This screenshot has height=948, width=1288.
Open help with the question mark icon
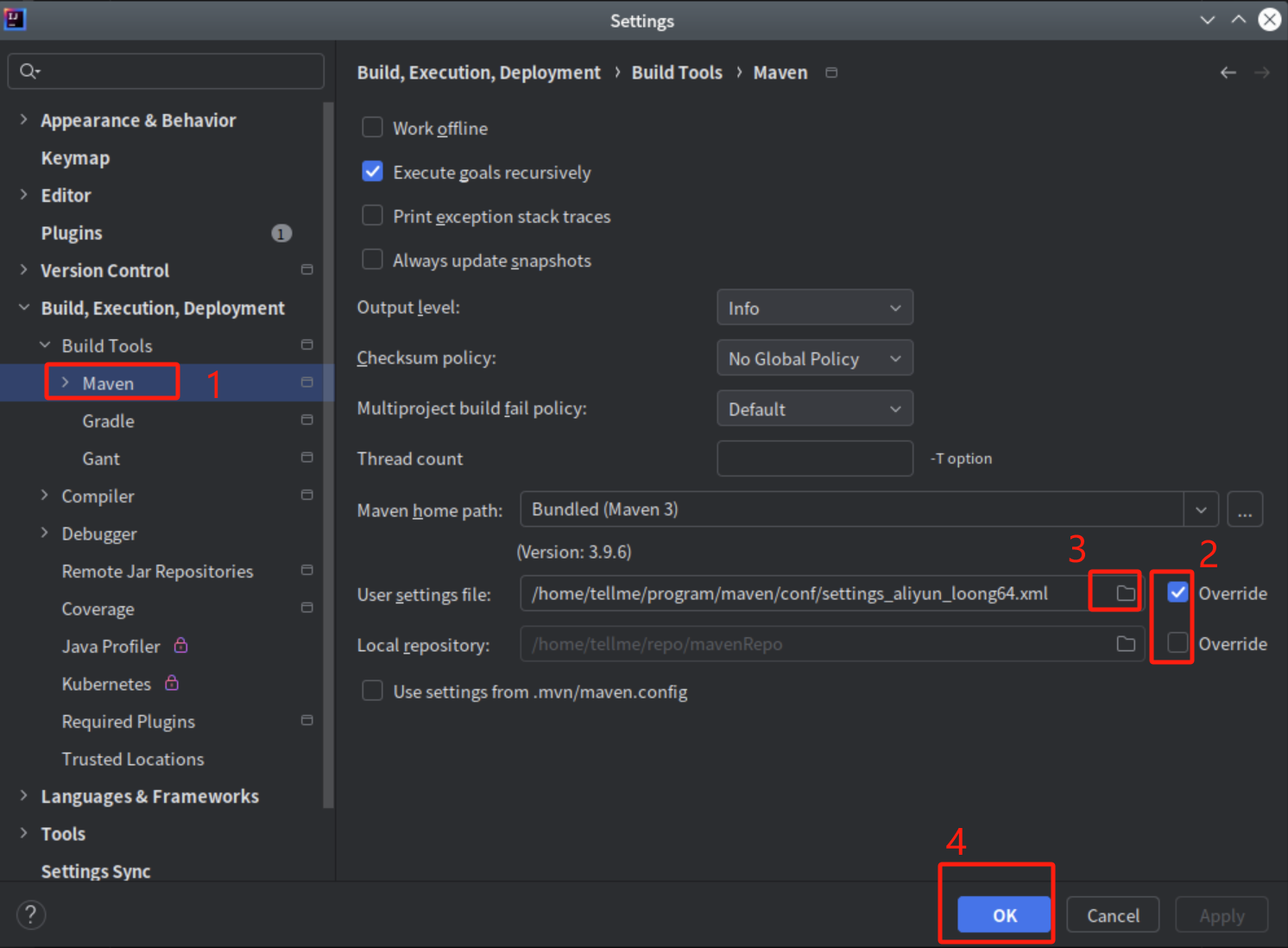[31, 914]
